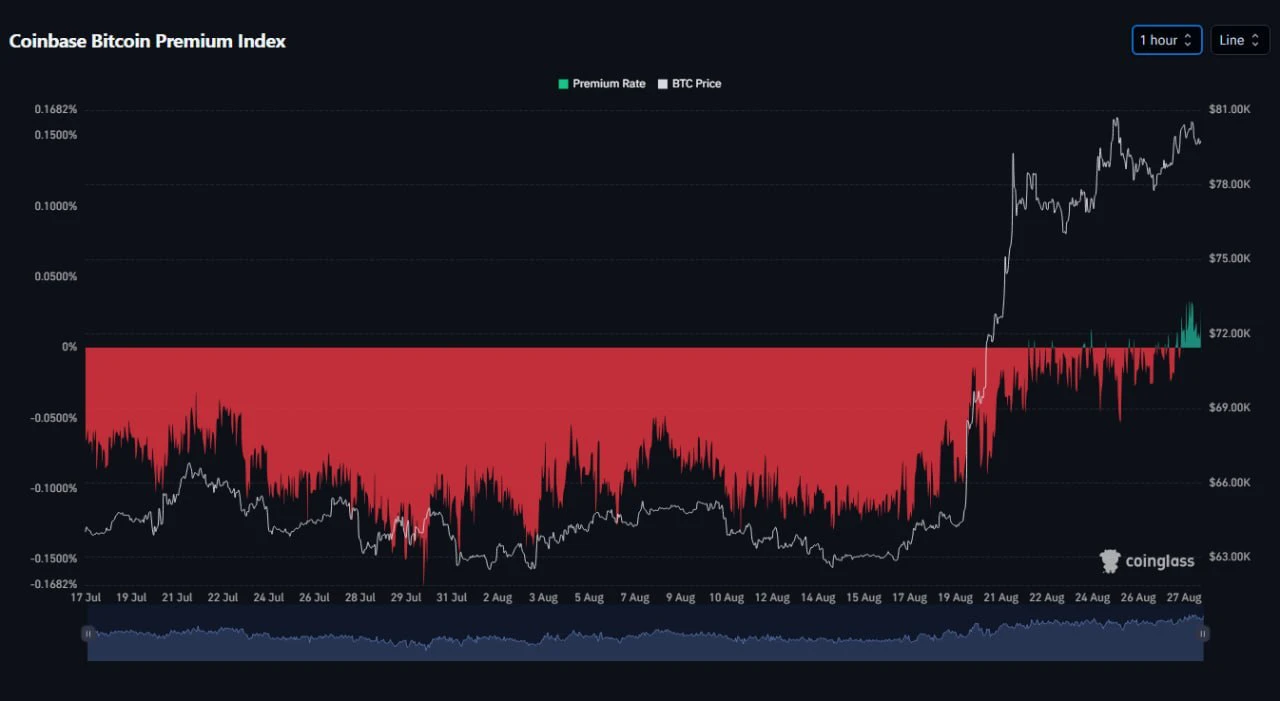Click the Coinbase Bitcoin Premium Index title
This screenshot has width=1280, height=701.
pyautogui.click(x=148, y=41)
